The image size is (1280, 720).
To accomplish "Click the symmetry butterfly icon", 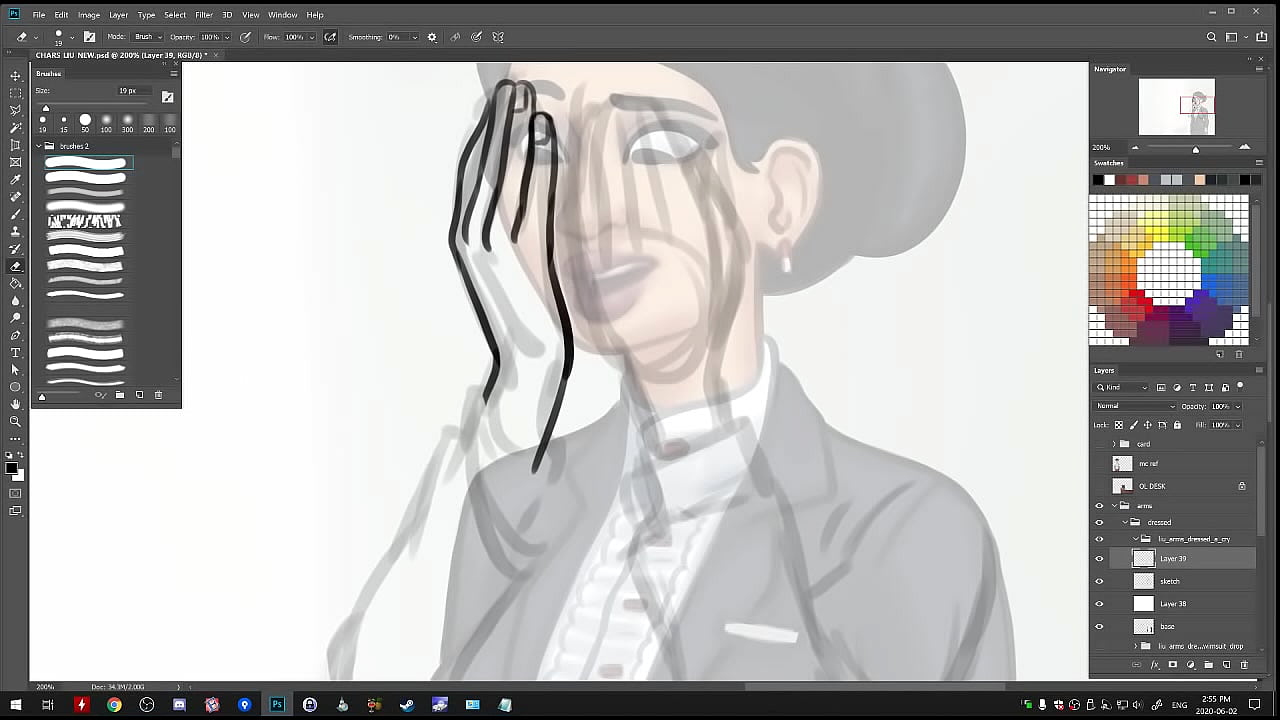I will click(498, 37).
